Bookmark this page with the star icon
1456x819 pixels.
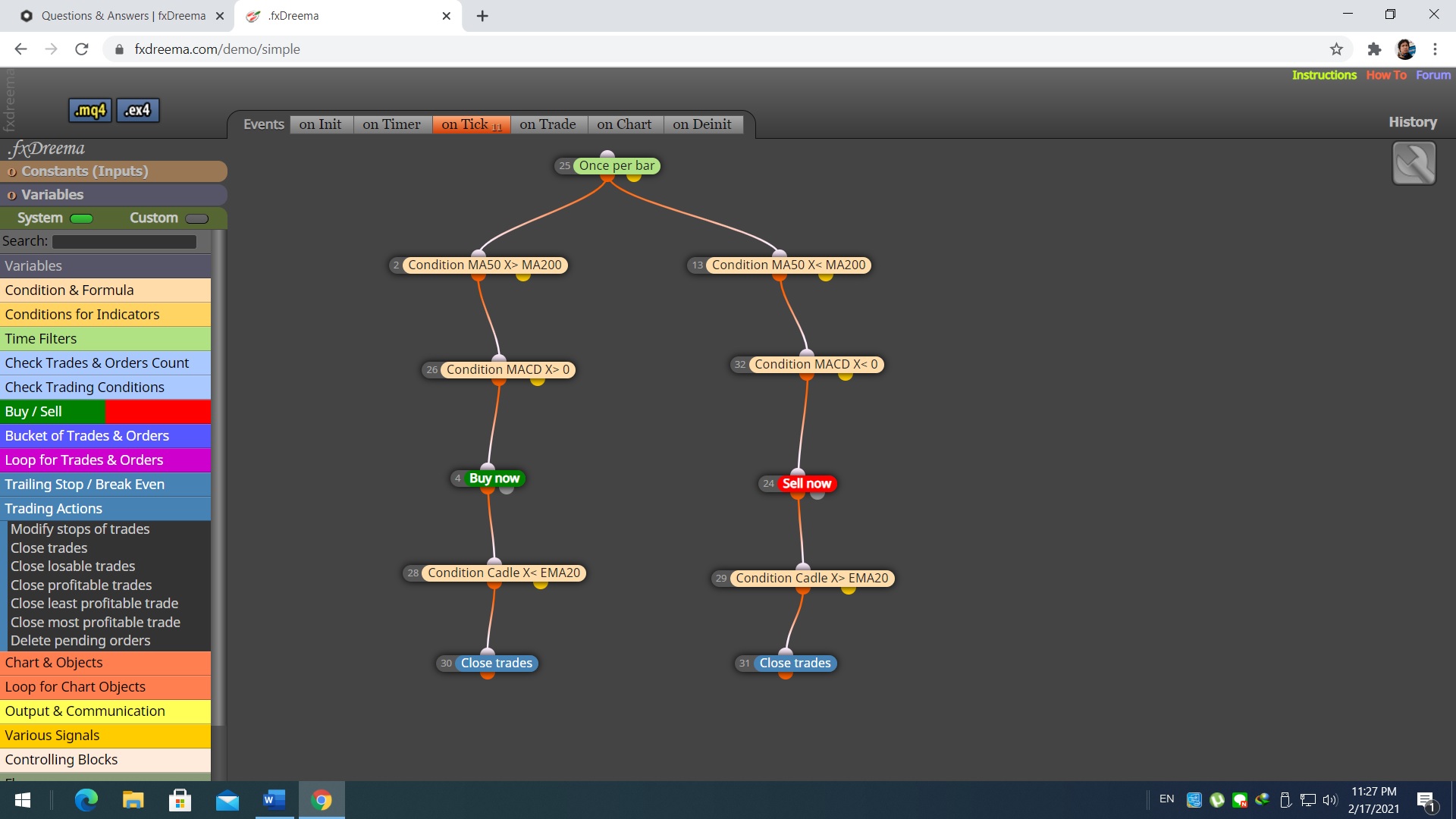click(1336, 49)
